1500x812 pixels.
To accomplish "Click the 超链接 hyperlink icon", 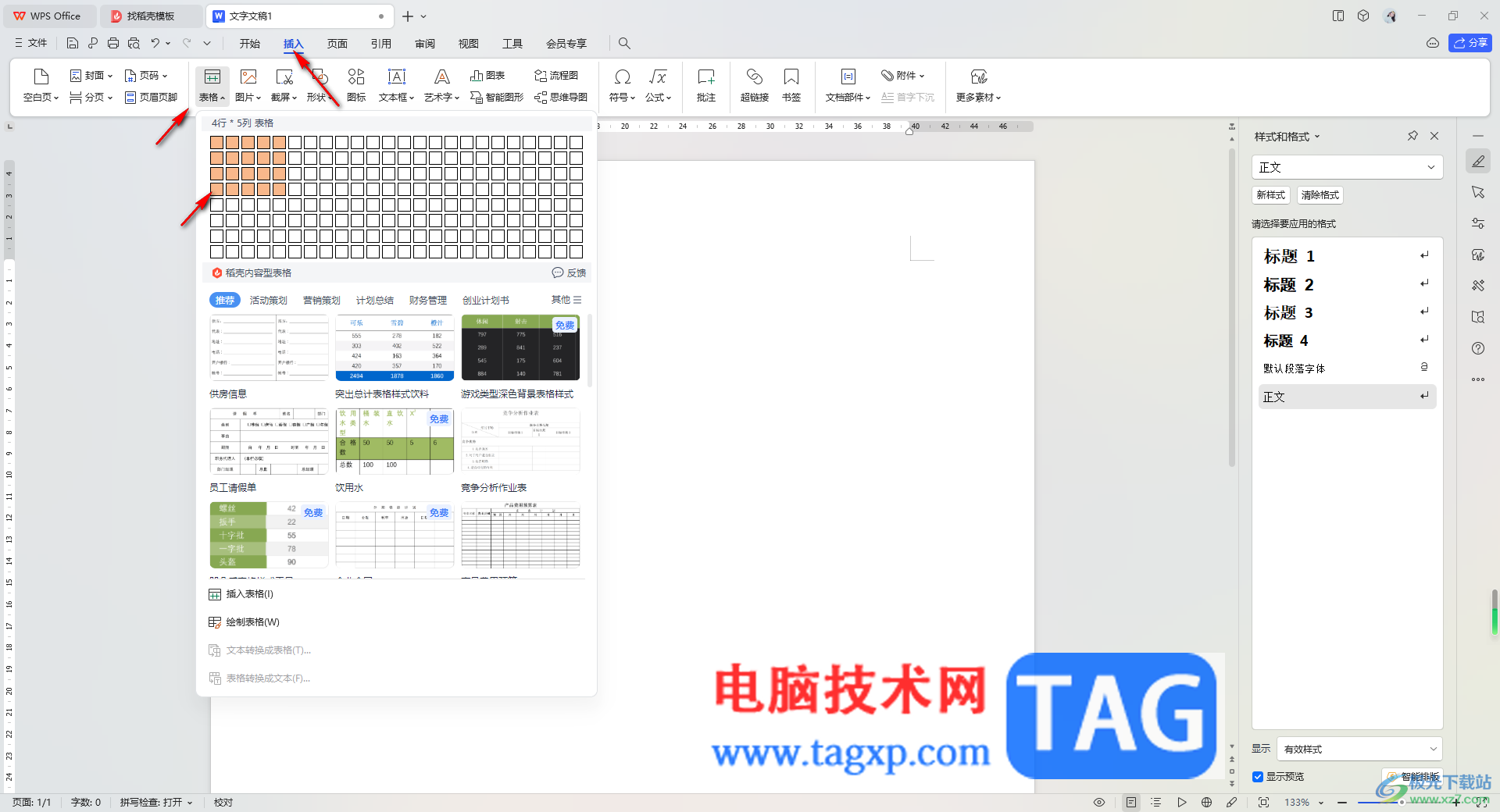I will (755, 77).
